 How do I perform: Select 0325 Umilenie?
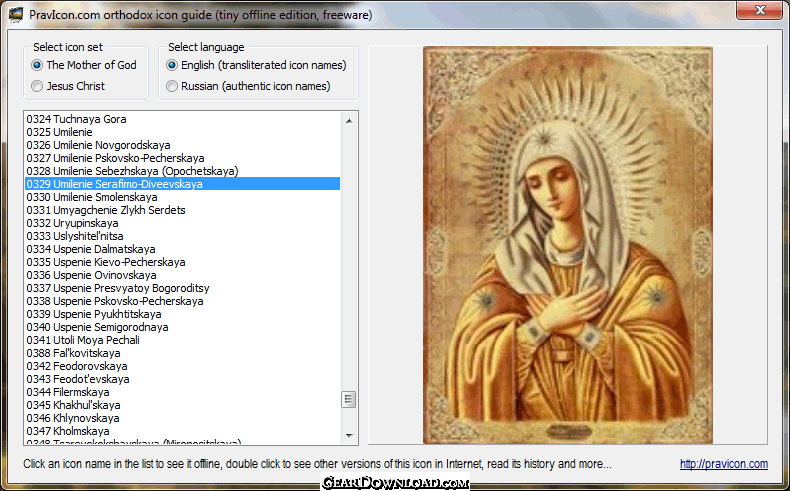(x=183, y=132)
